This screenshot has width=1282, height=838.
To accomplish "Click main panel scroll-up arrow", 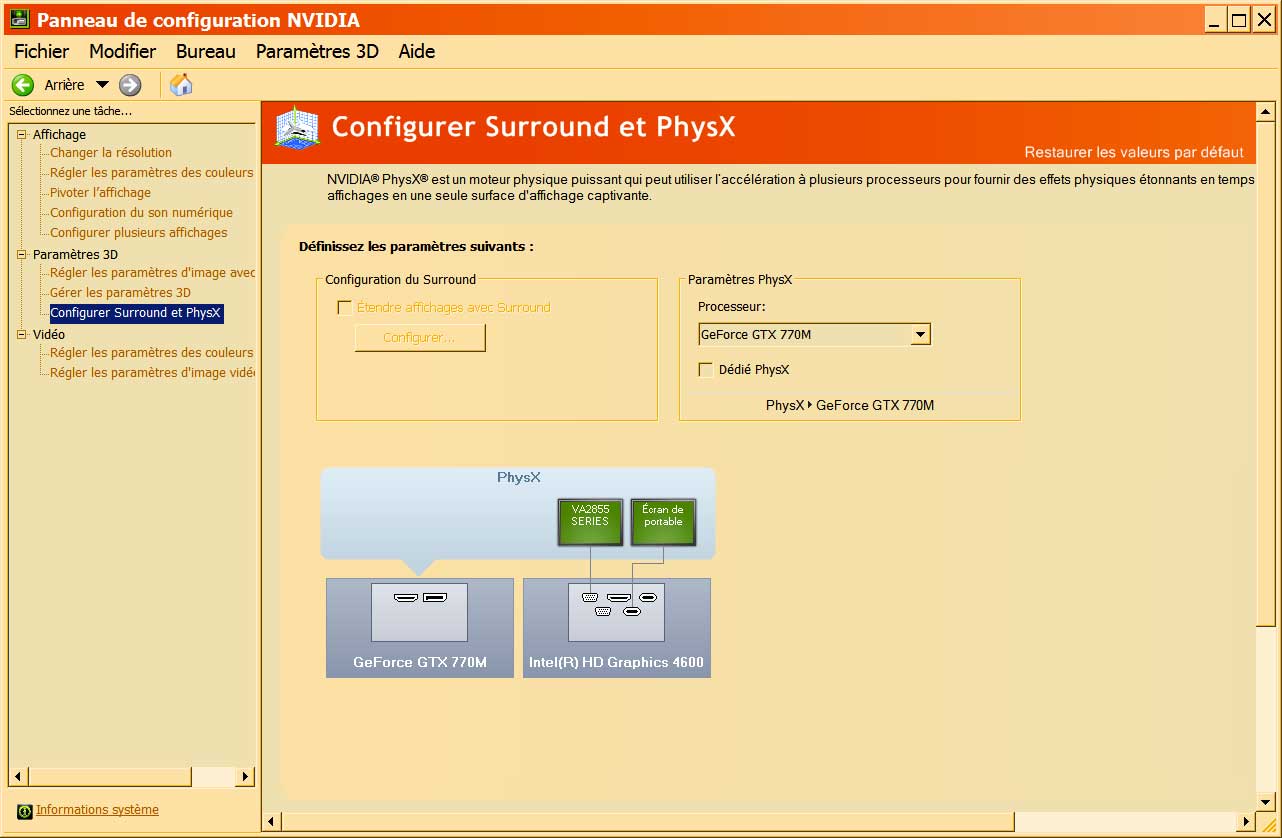I will click(1265, 112).
